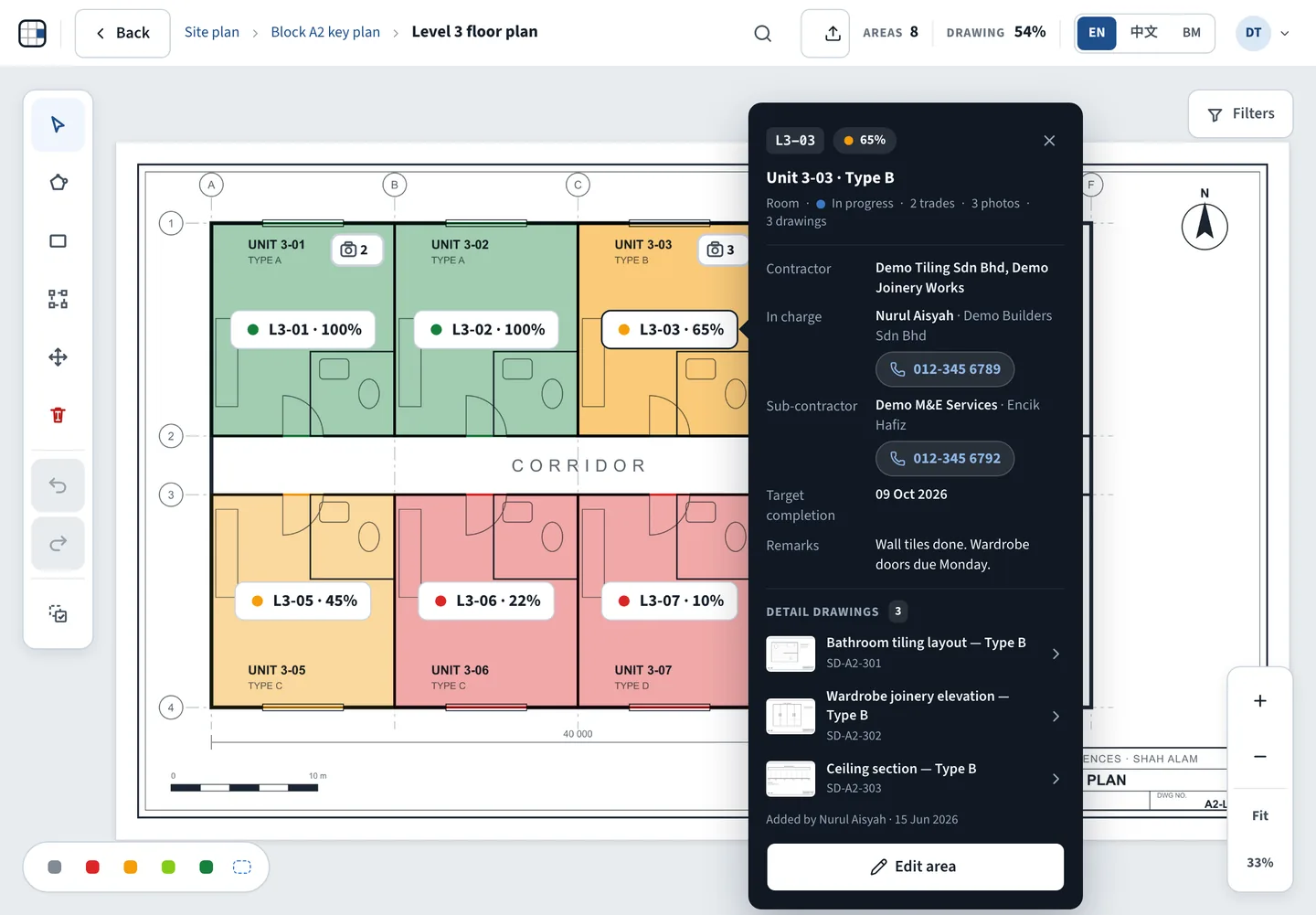Select EN language option

click(1097, 32)
